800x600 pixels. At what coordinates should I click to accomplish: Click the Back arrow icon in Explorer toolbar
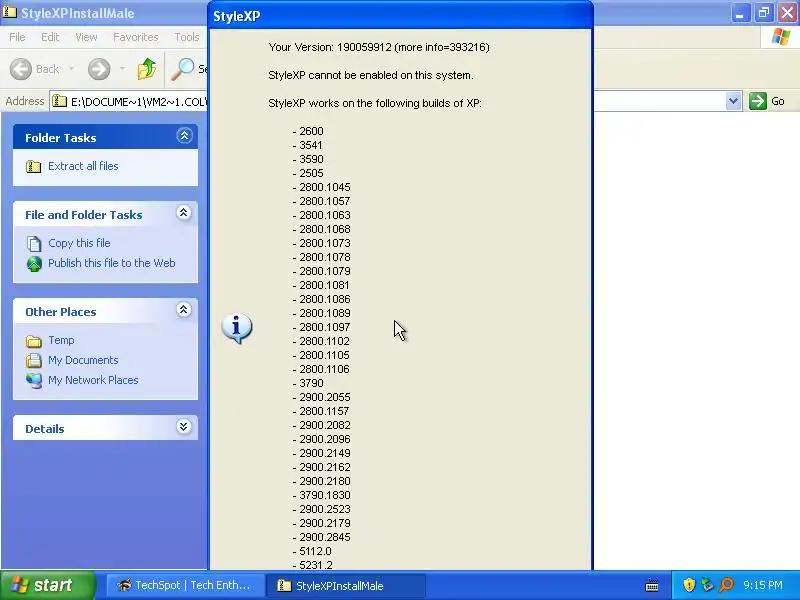click(x=21, y=69)
